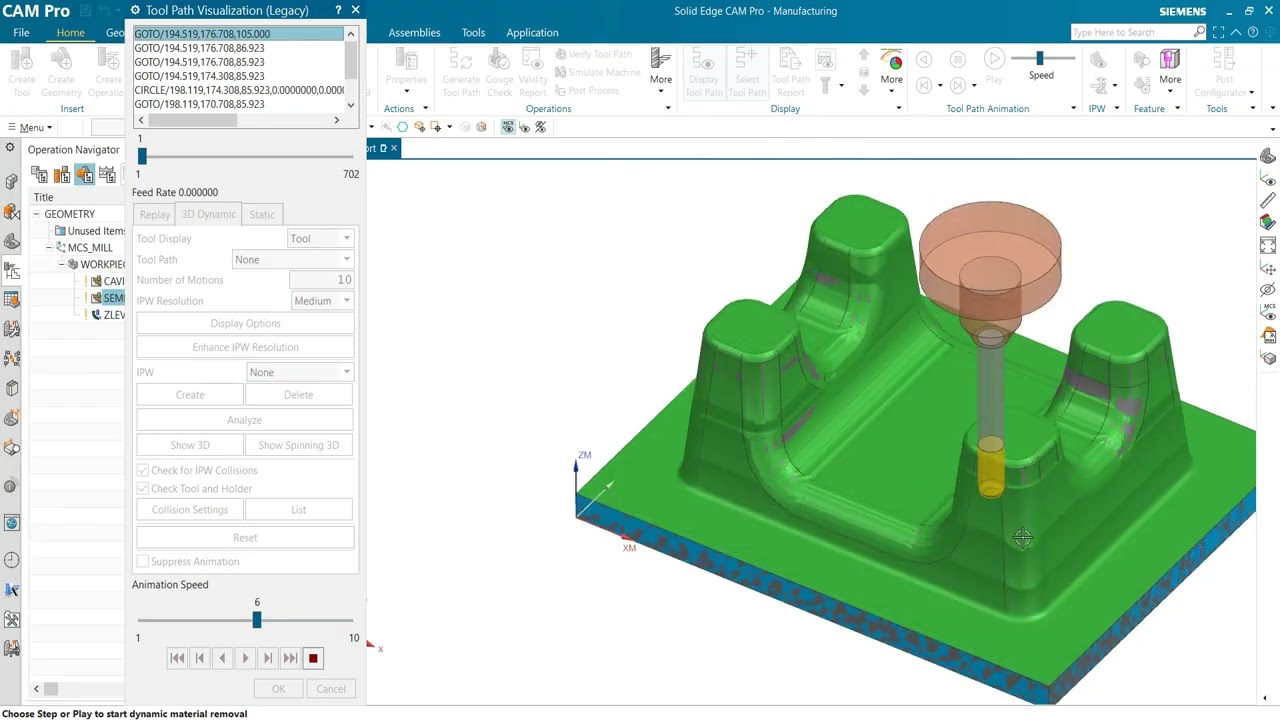Click the Create Geometry ribbon icon

(x=61, y=72)
